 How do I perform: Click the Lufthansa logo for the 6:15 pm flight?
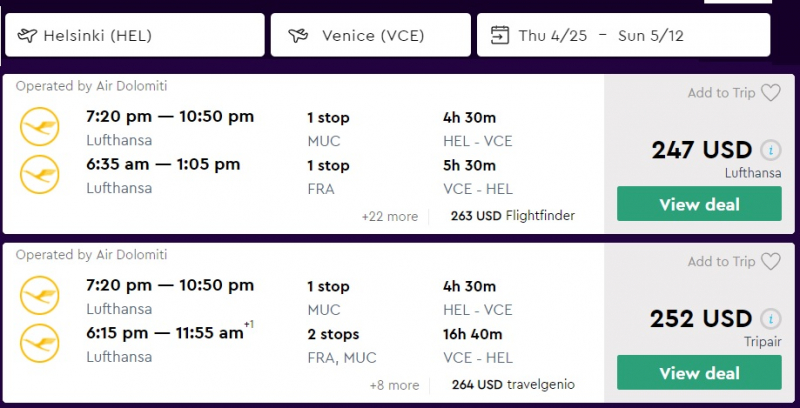(39, 343)
